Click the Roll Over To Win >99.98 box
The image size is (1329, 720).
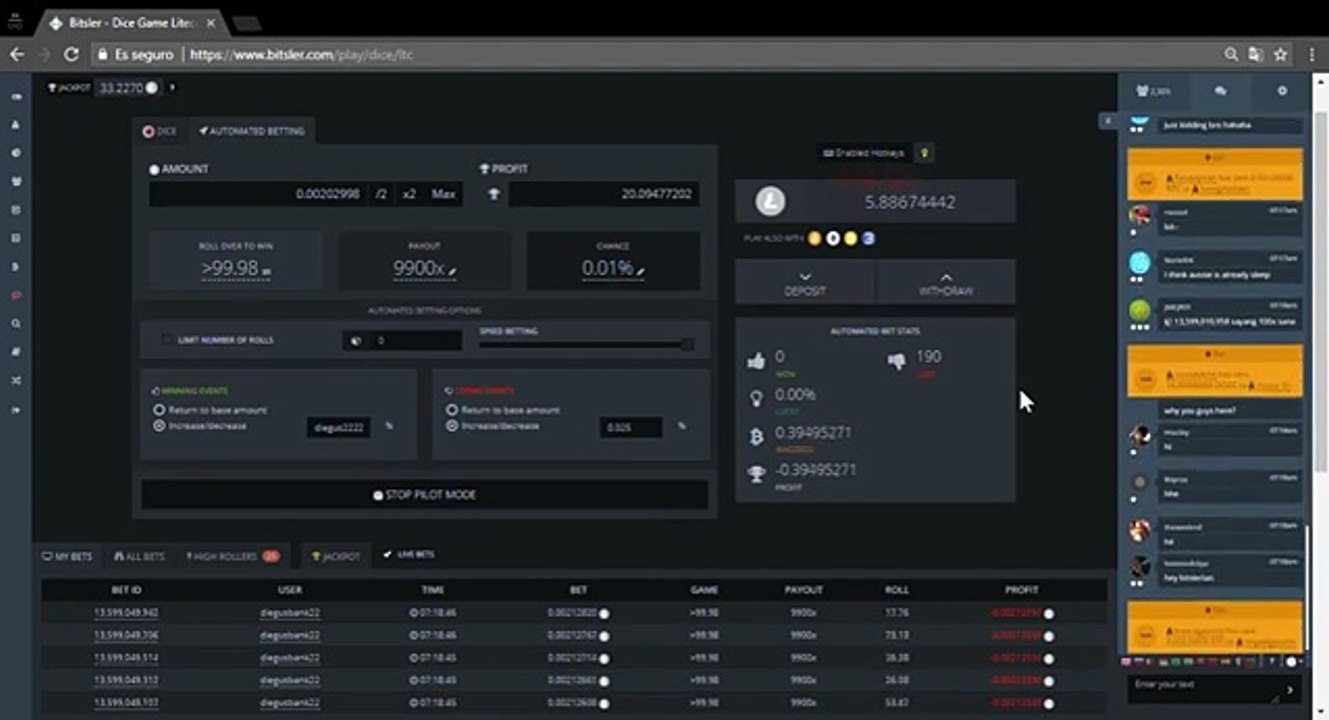[x=236, y=260]
